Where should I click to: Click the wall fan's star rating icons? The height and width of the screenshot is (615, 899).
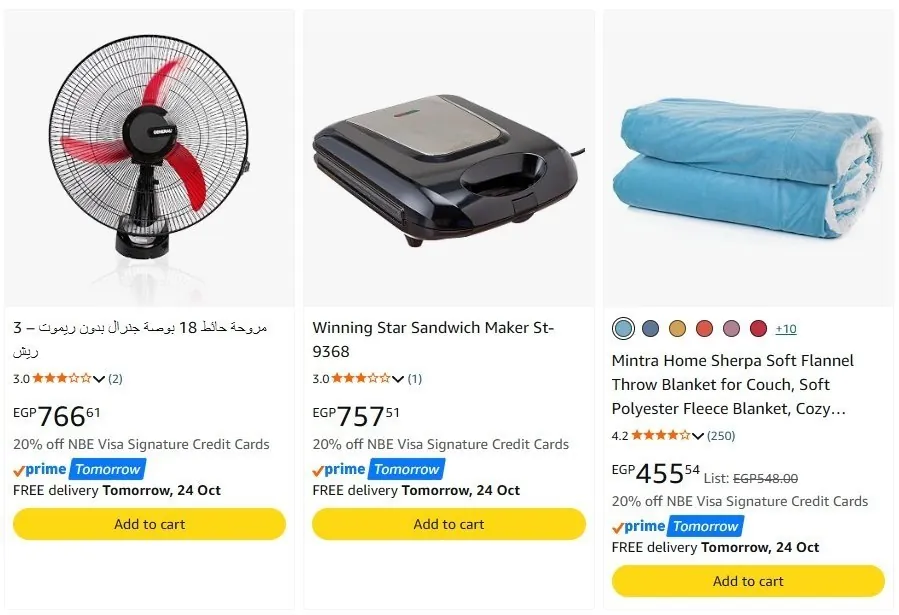62,378
